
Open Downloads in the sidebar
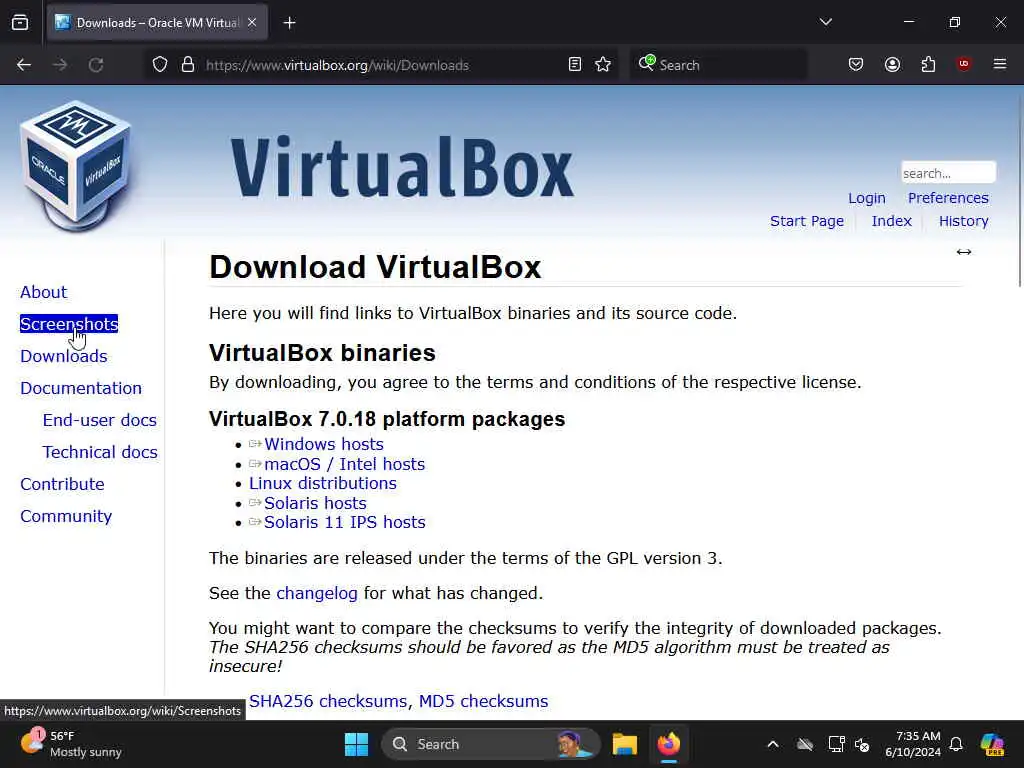click(x=63, y=356)
